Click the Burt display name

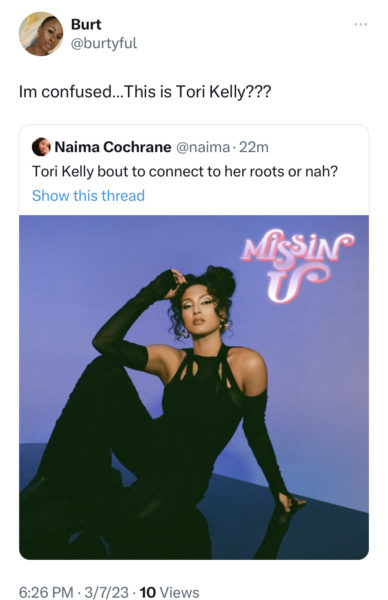click(x=86, y=24)
